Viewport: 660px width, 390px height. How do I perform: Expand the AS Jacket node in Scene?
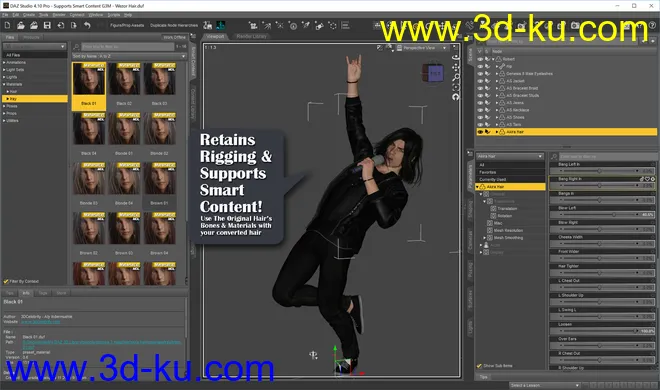tap(497, 81)
